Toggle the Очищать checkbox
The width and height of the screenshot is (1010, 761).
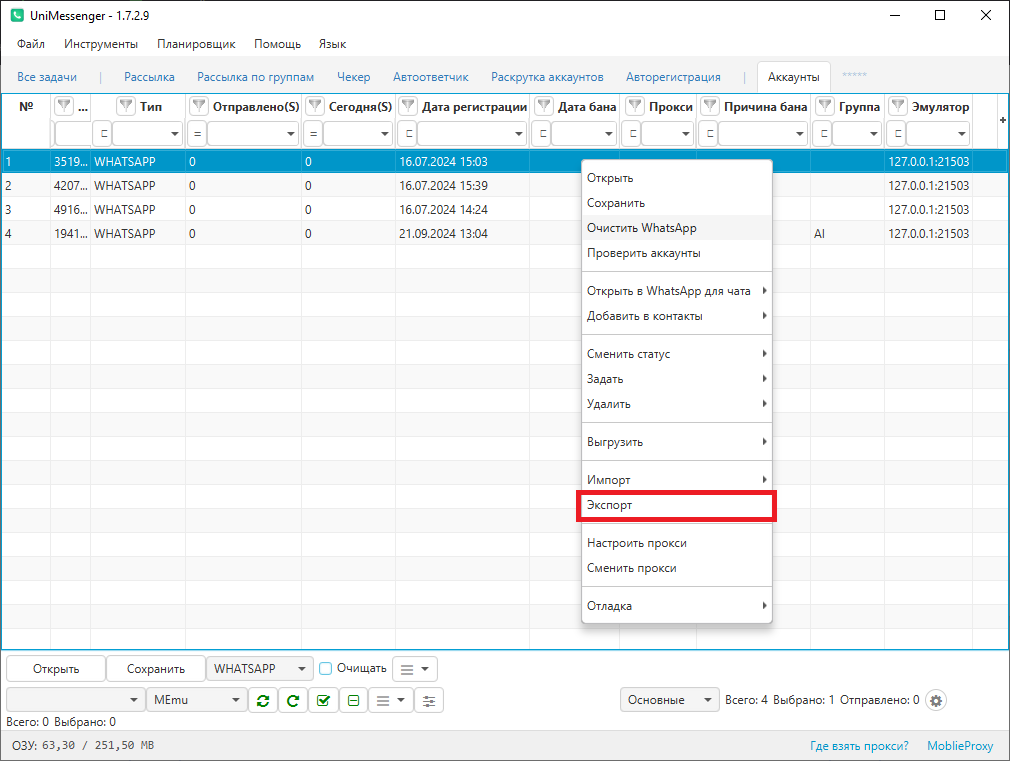click(325, 669)
